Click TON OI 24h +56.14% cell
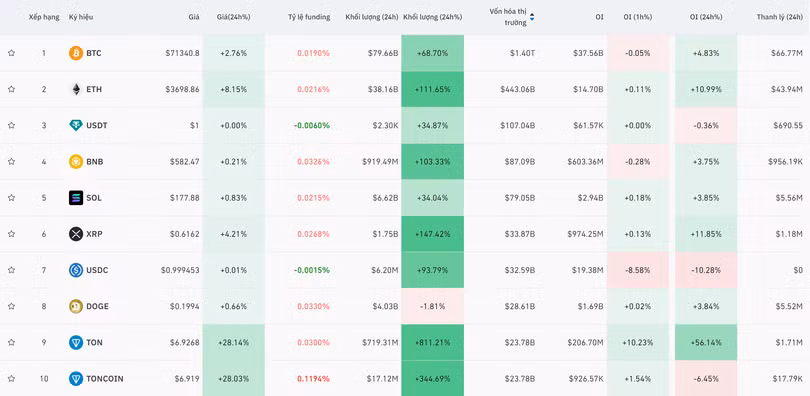Image resolution: width=810 pixels, height=396 pixels. 706,342
